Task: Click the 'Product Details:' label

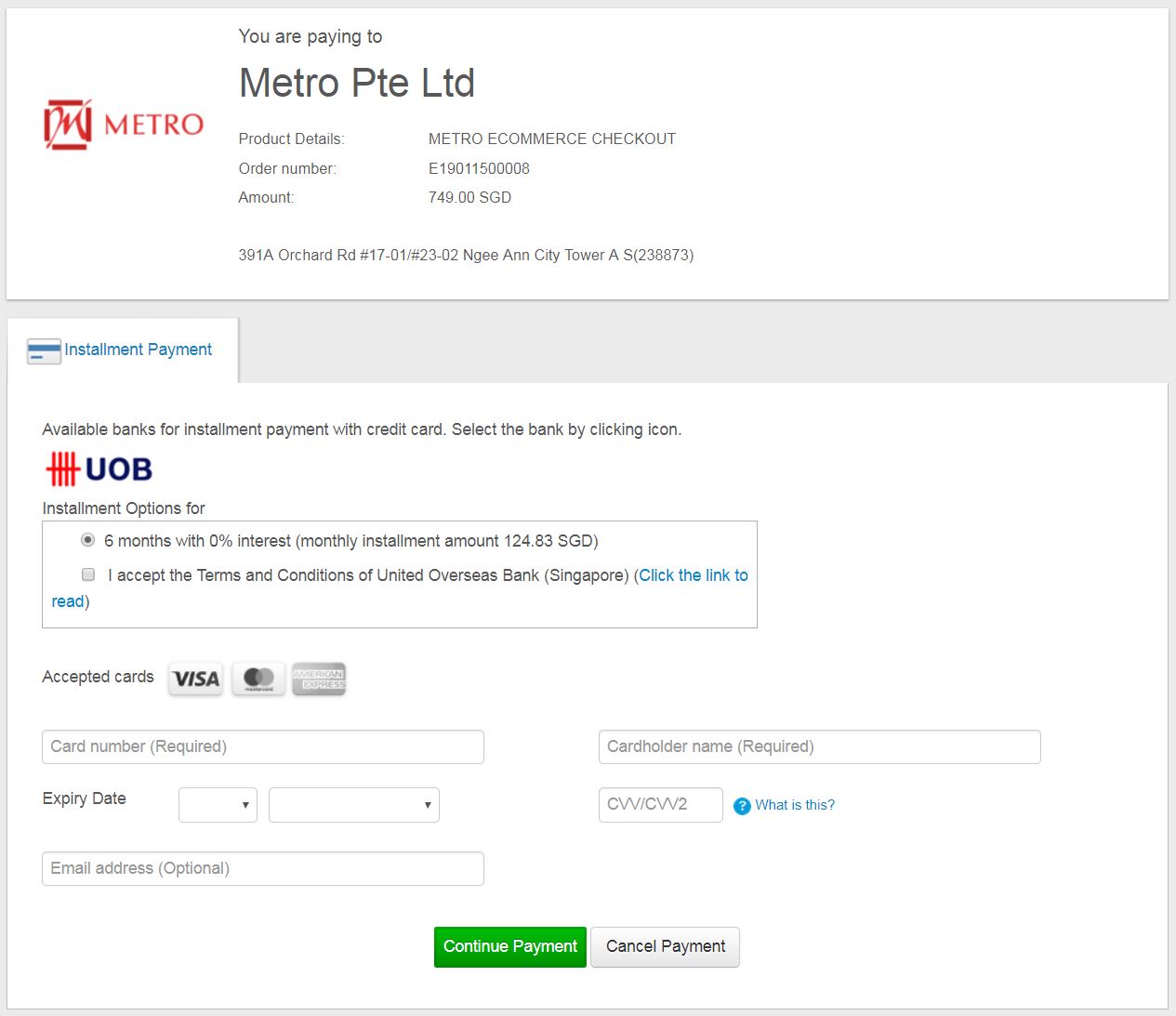Action: click(291, 139)
